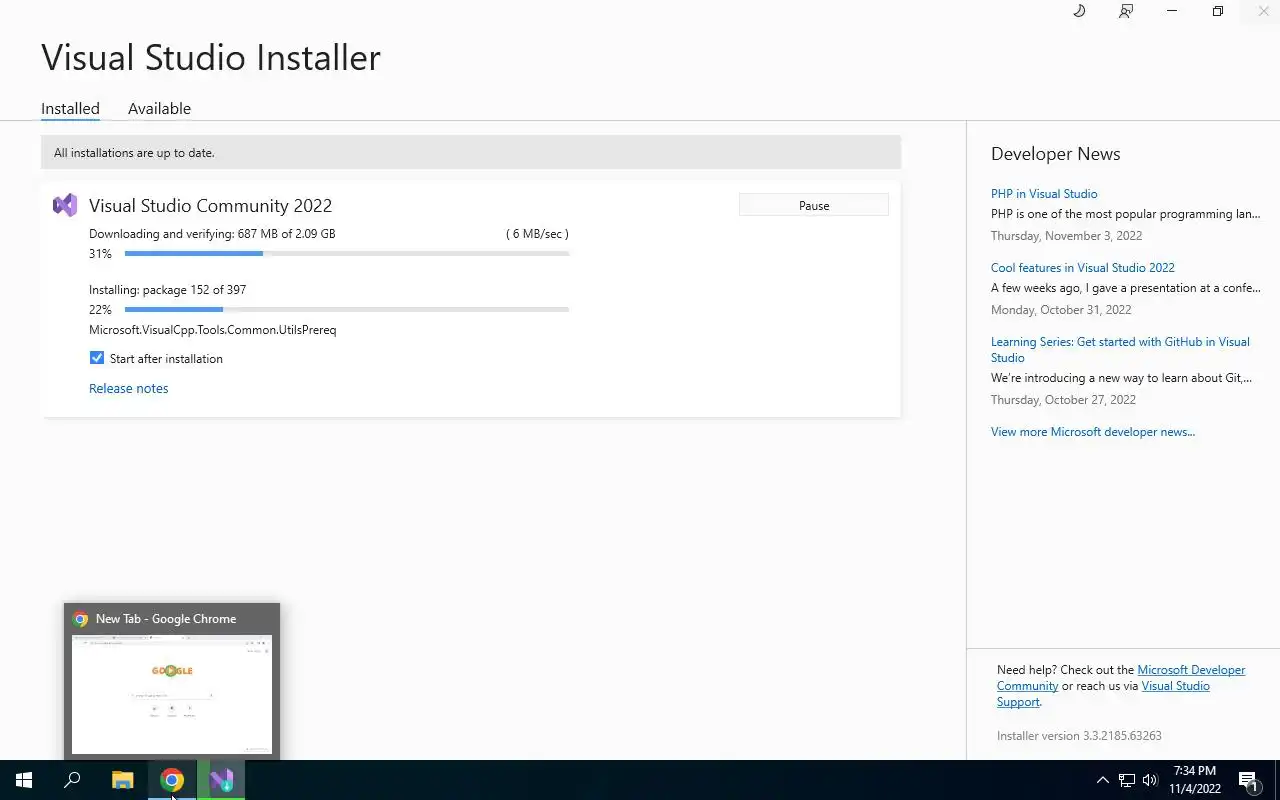Viewport: 1280px width, 800px height.
Task: Click the 'Thursday, November 3, 2022' news date
Action: point(1066,236)
